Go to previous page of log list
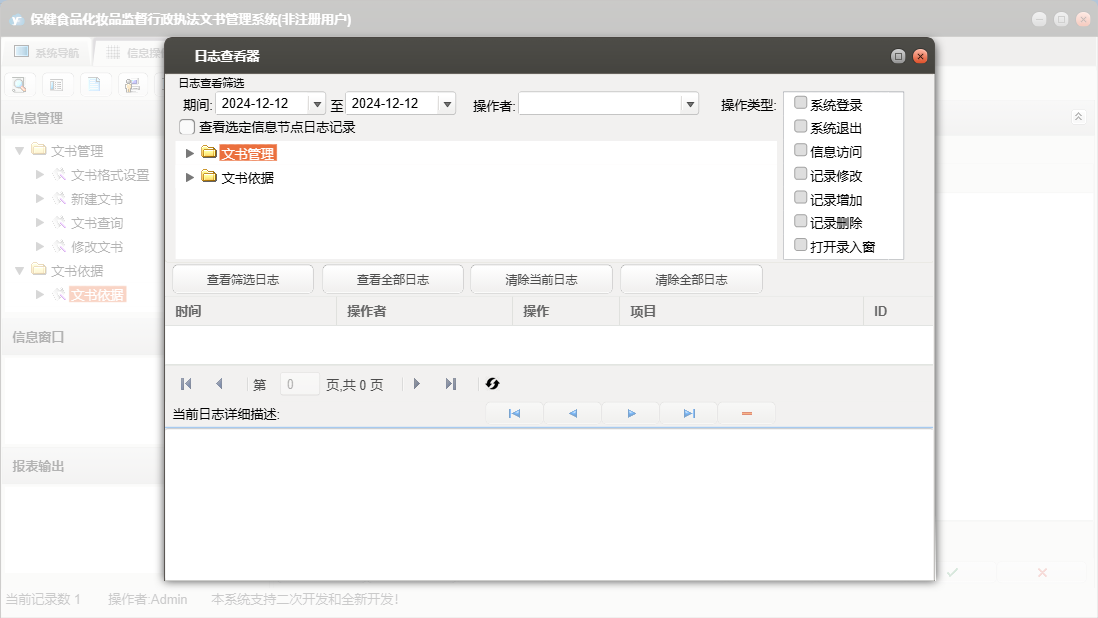Viewport: 1098px width, 618px height. [x=219, y=384]
